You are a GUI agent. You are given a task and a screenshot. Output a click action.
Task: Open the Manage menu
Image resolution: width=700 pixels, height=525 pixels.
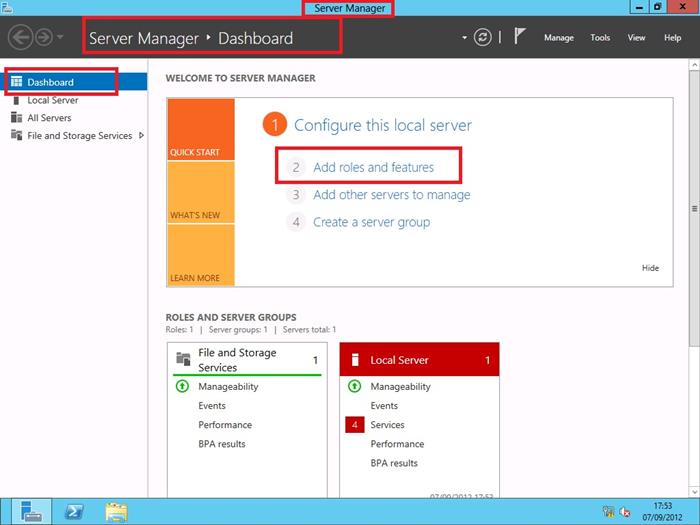pyautogui.click(x=558, y=38)
